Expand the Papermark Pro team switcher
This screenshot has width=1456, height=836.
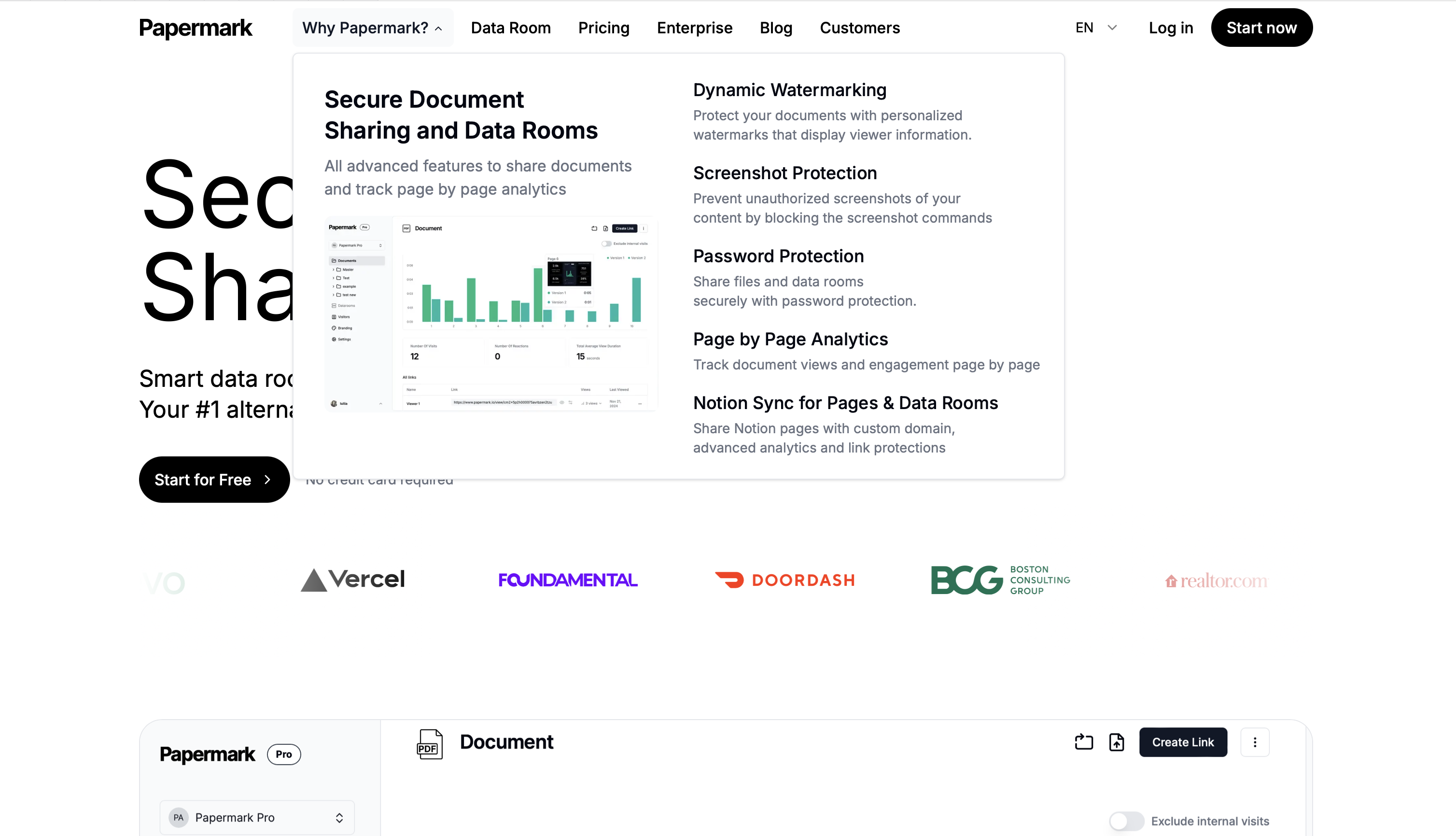[256, 817]
